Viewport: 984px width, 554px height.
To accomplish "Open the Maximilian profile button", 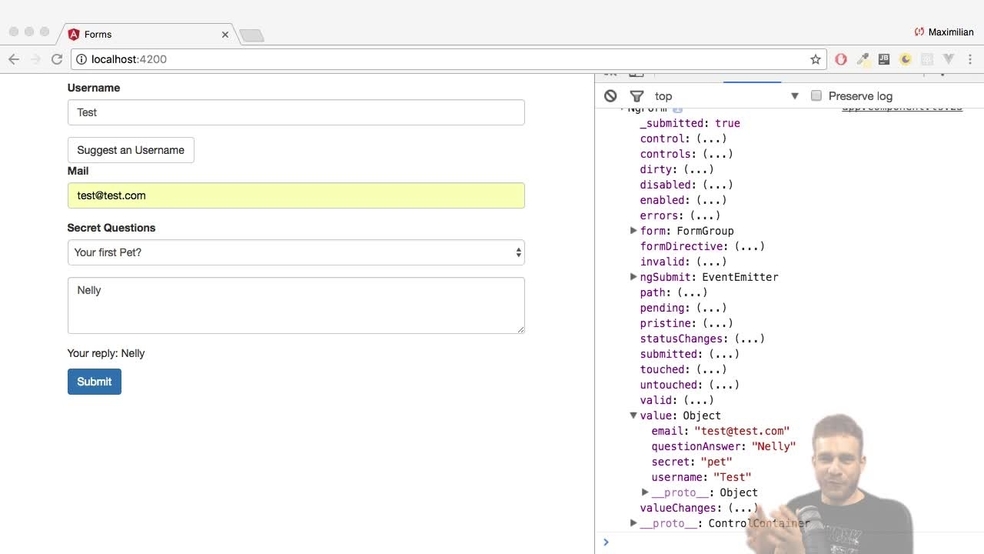I will [944, 31].
